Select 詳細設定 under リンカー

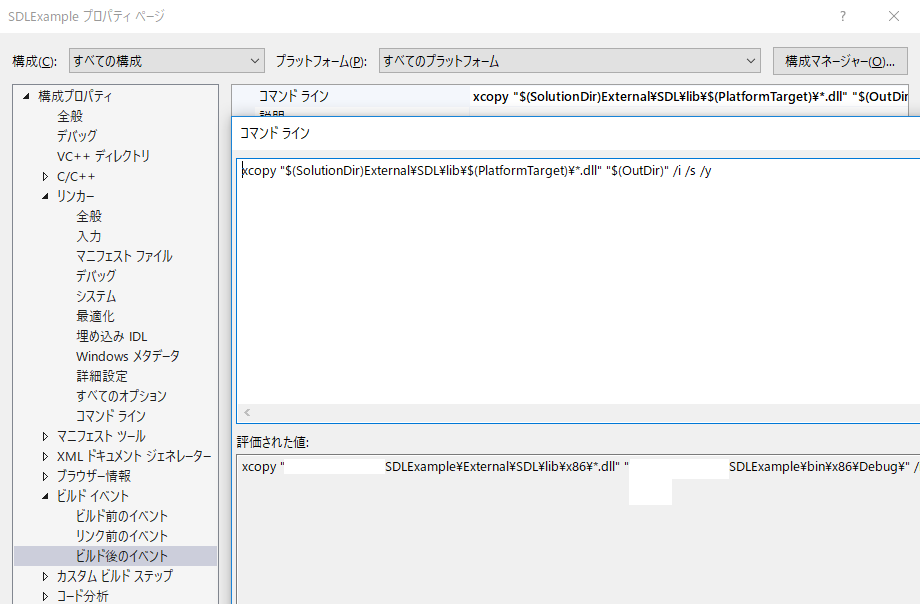(102, 376)
